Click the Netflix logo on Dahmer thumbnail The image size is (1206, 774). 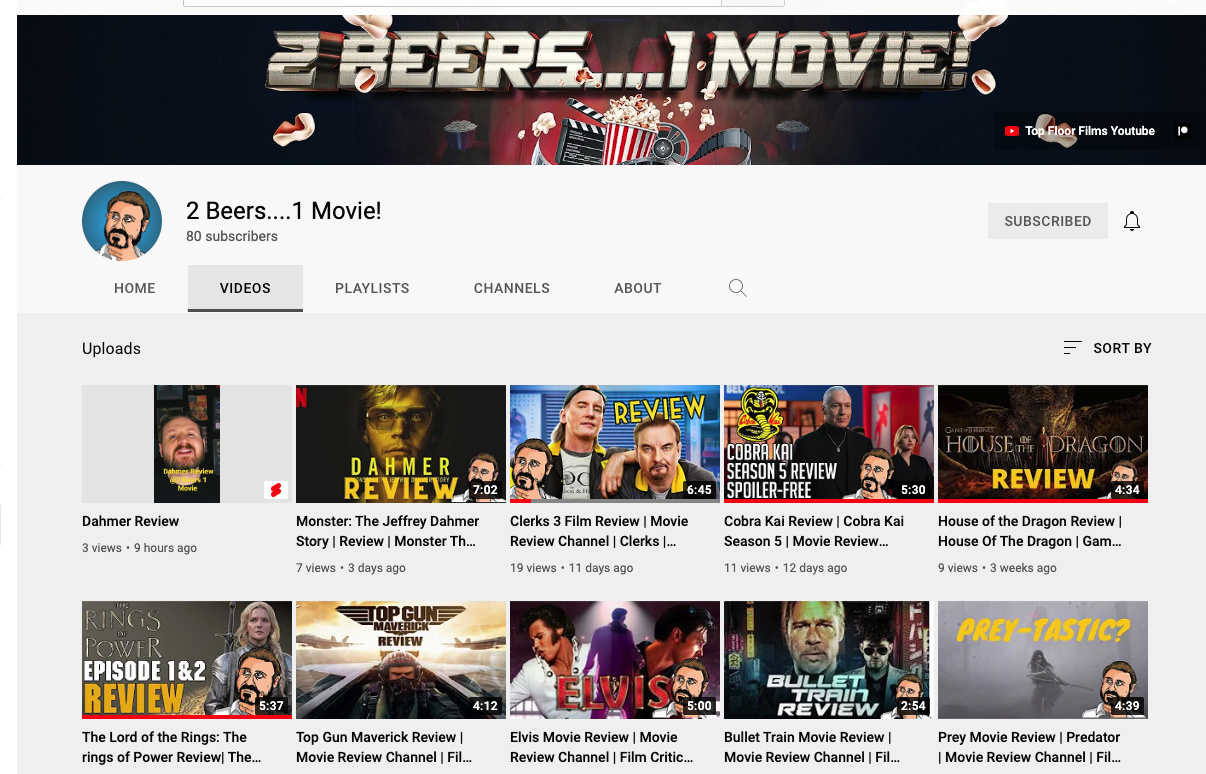coord(301,397)
